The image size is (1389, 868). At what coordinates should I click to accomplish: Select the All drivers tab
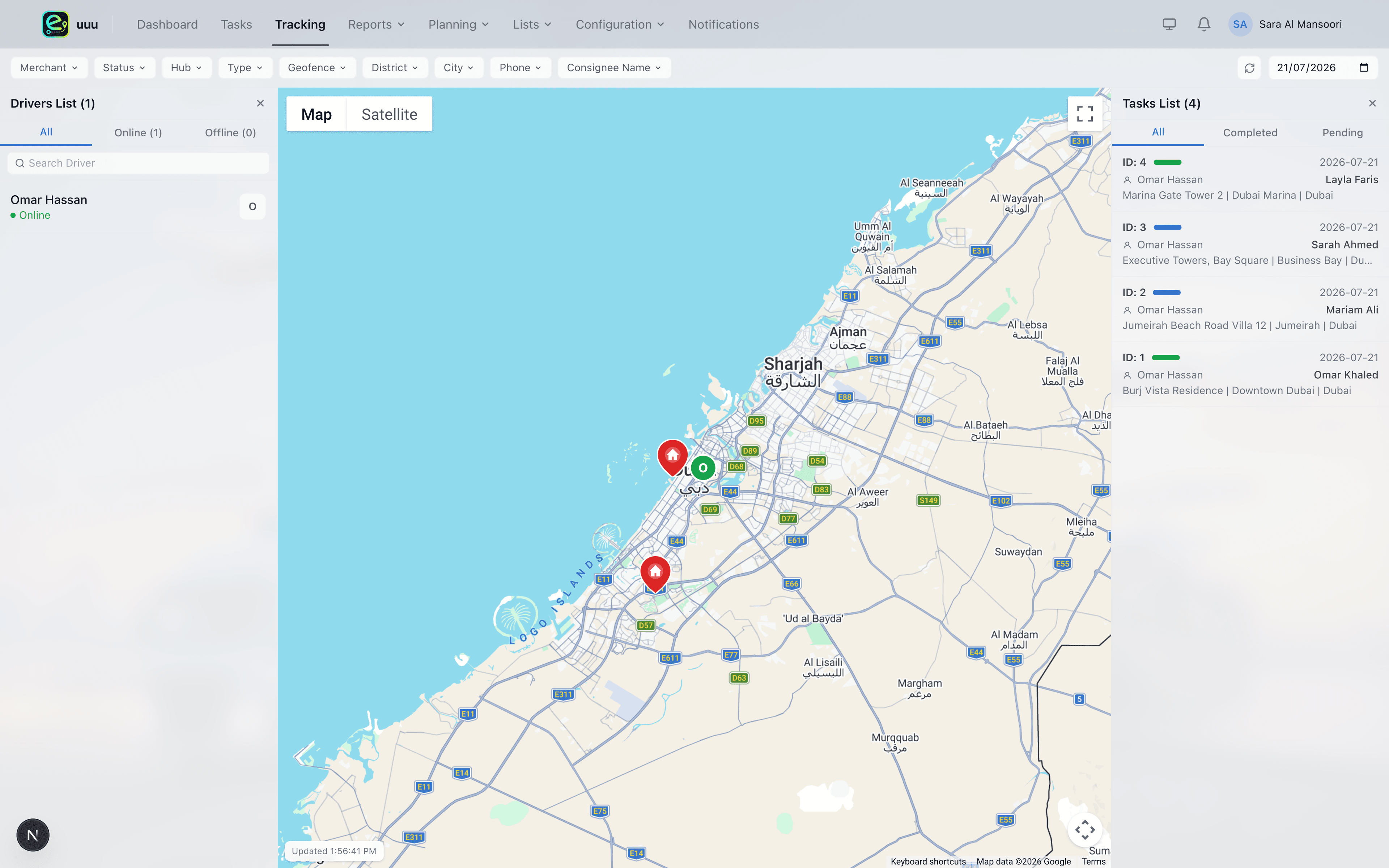[x=46, y=132]
